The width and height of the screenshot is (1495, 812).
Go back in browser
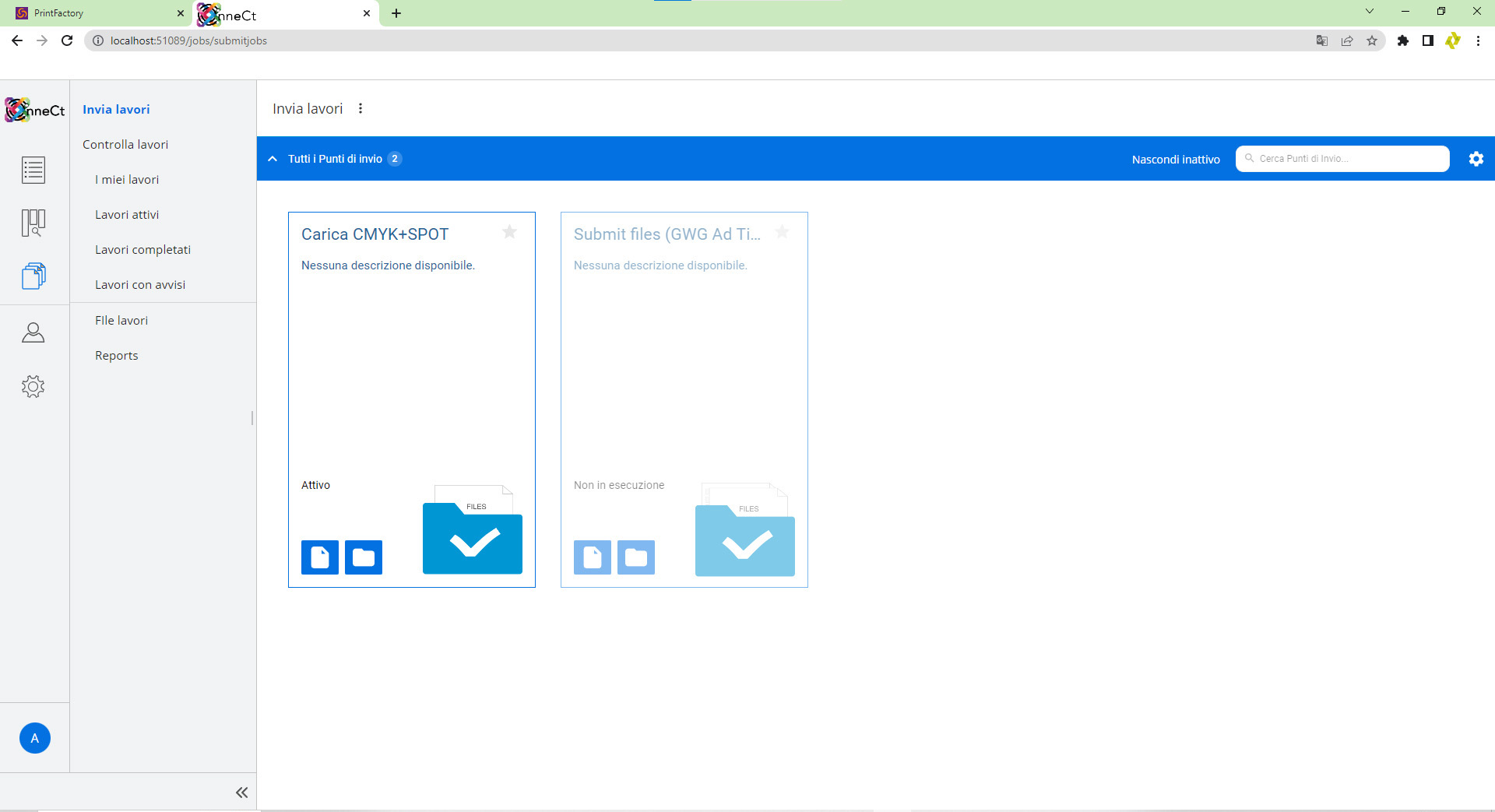pos(17,40)
